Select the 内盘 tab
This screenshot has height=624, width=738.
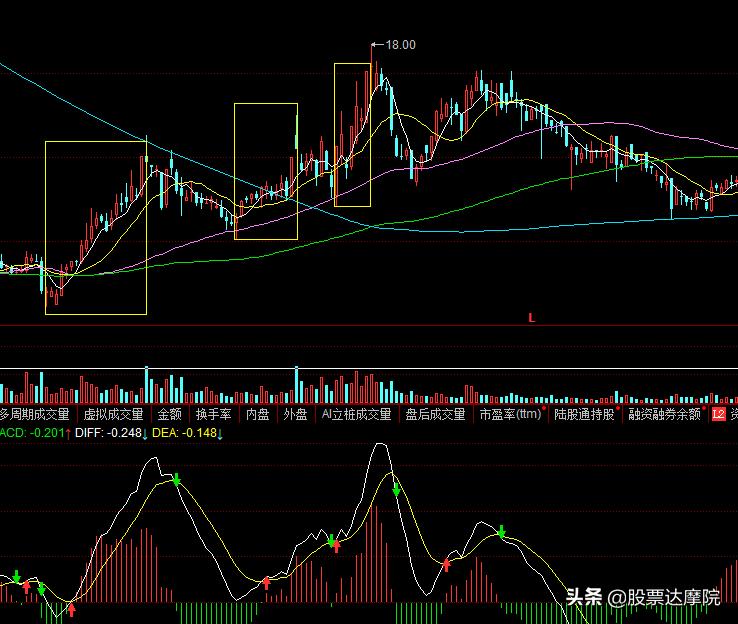point(257,415)
